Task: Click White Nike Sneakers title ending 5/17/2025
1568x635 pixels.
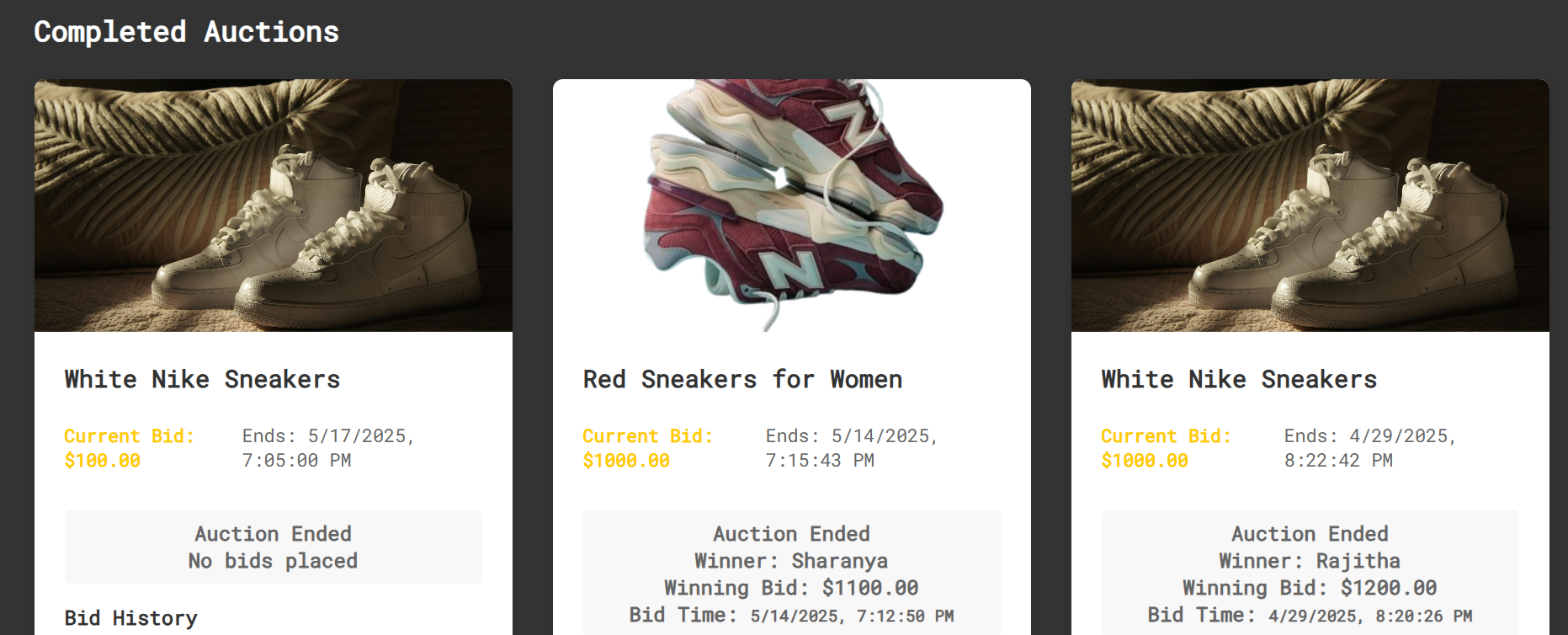Action: 202,380
